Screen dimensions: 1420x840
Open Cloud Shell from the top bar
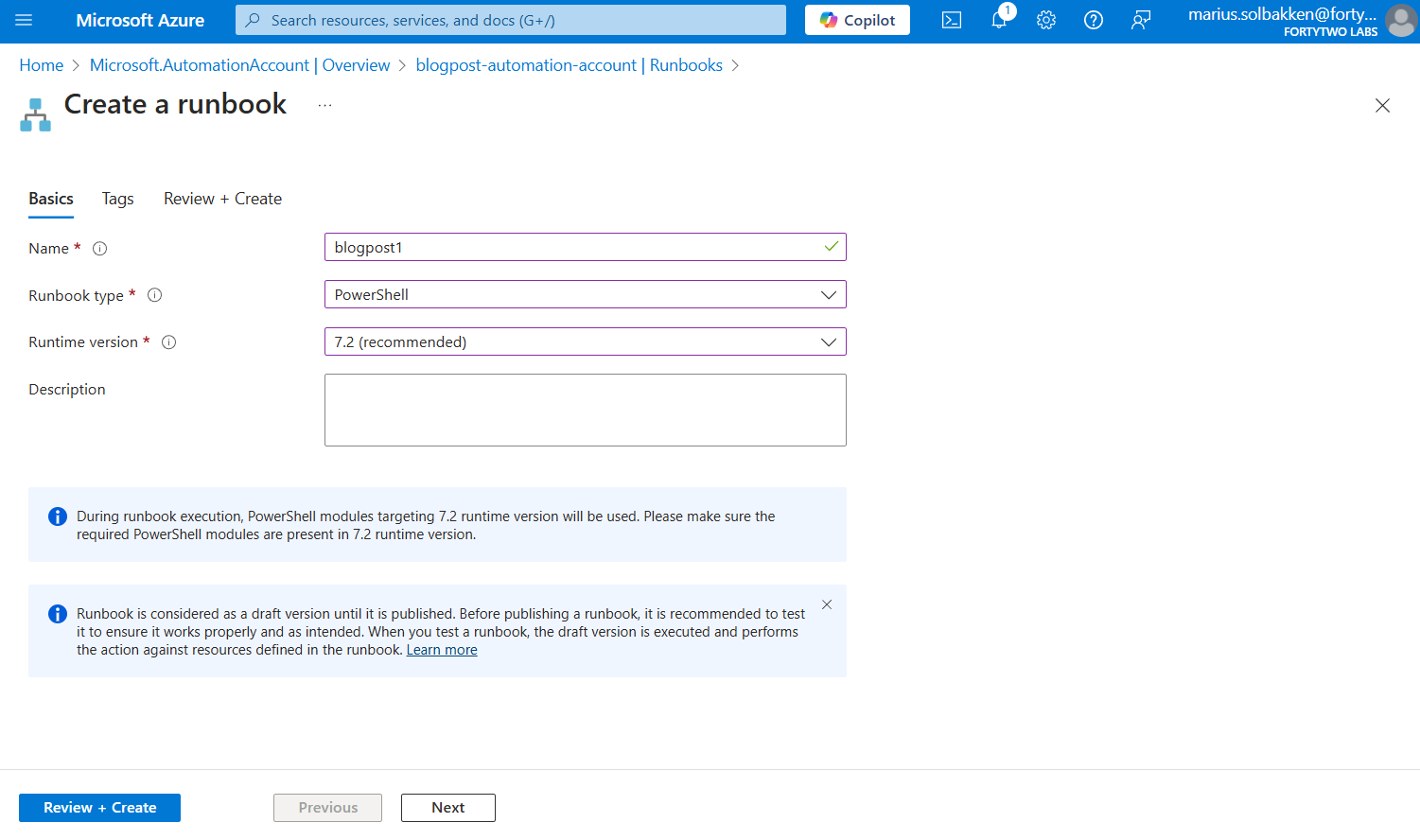[x=952, y=20]
